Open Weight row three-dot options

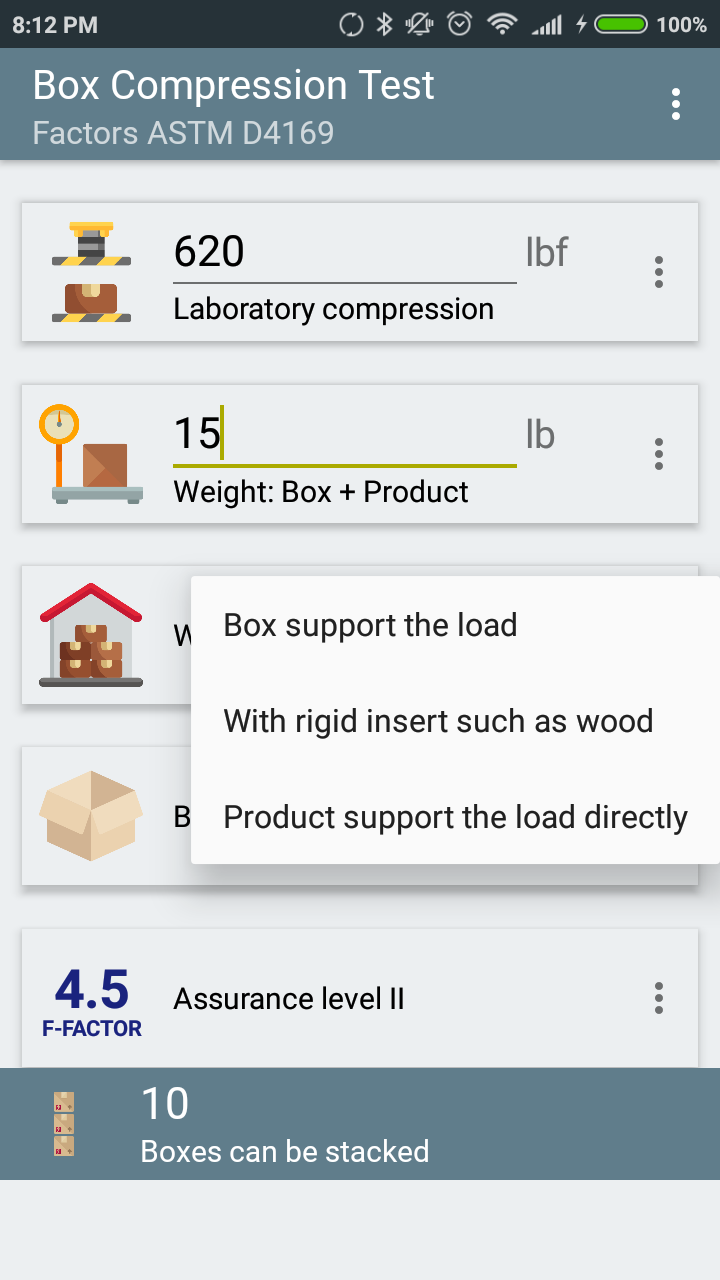click(658, 454)
